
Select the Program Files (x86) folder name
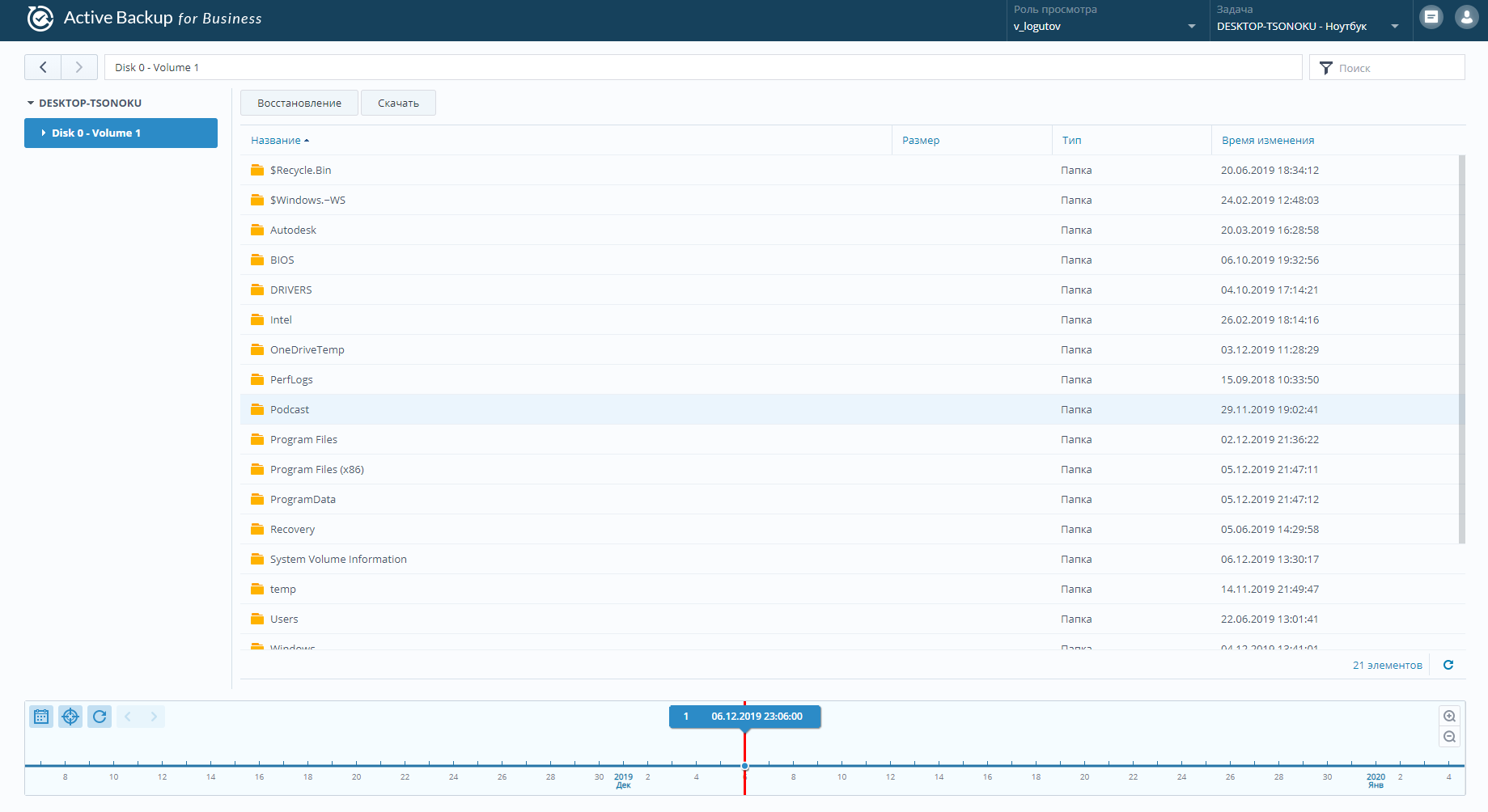317,469
